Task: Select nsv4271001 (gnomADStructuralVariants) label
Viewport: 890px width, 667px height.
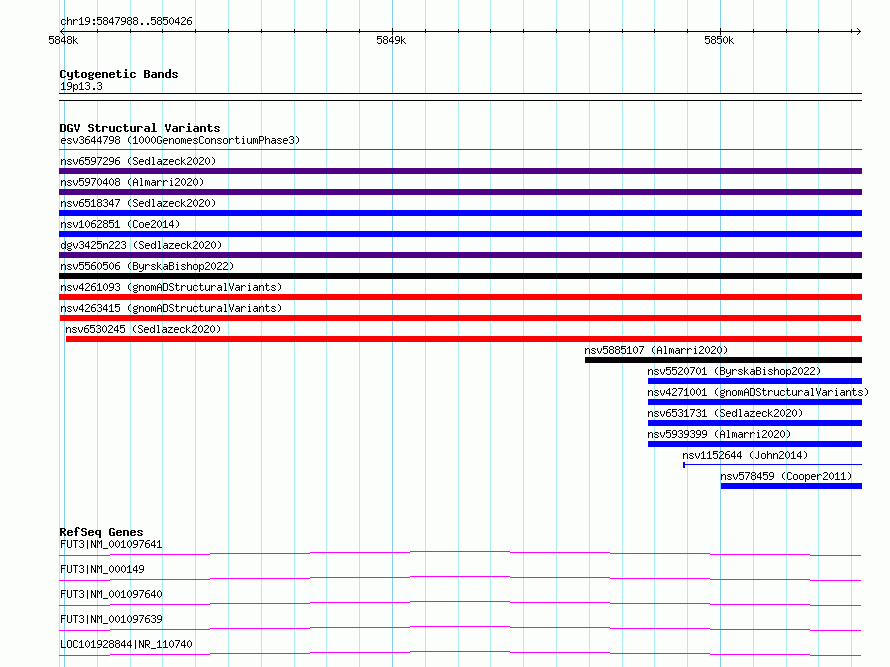Action: click(x=758, y=392)
